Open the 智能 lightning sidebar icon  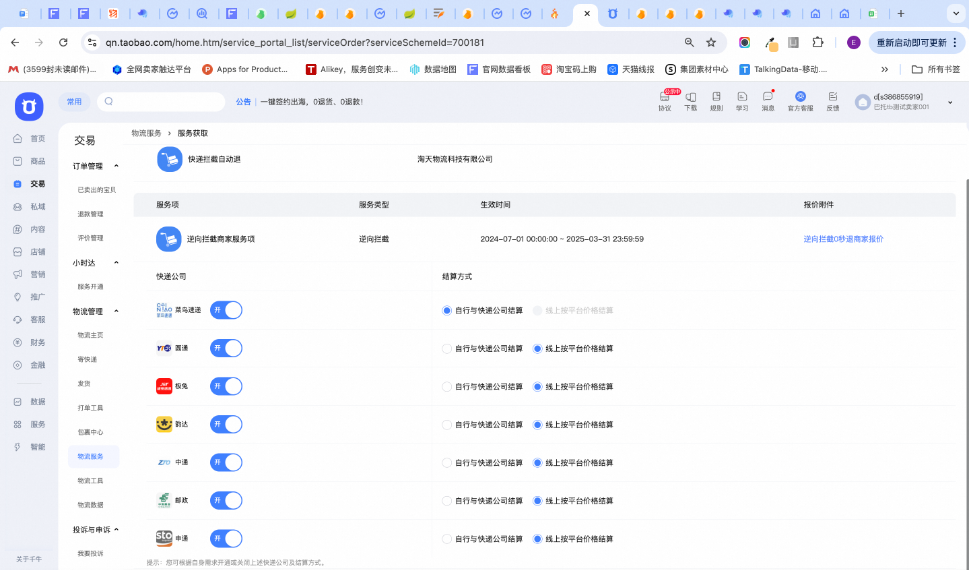(17, 447)
